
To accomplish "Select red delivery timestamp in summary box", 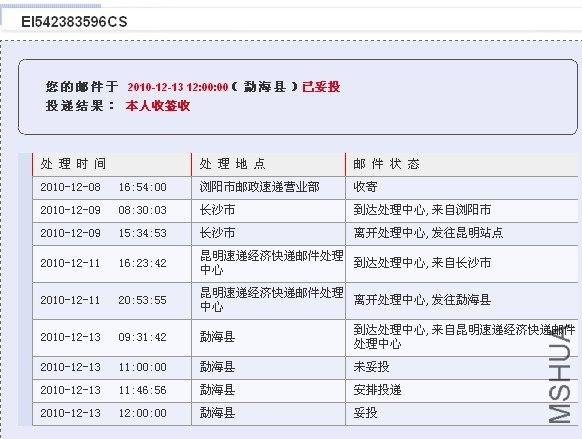I will (x=178, y=87).
